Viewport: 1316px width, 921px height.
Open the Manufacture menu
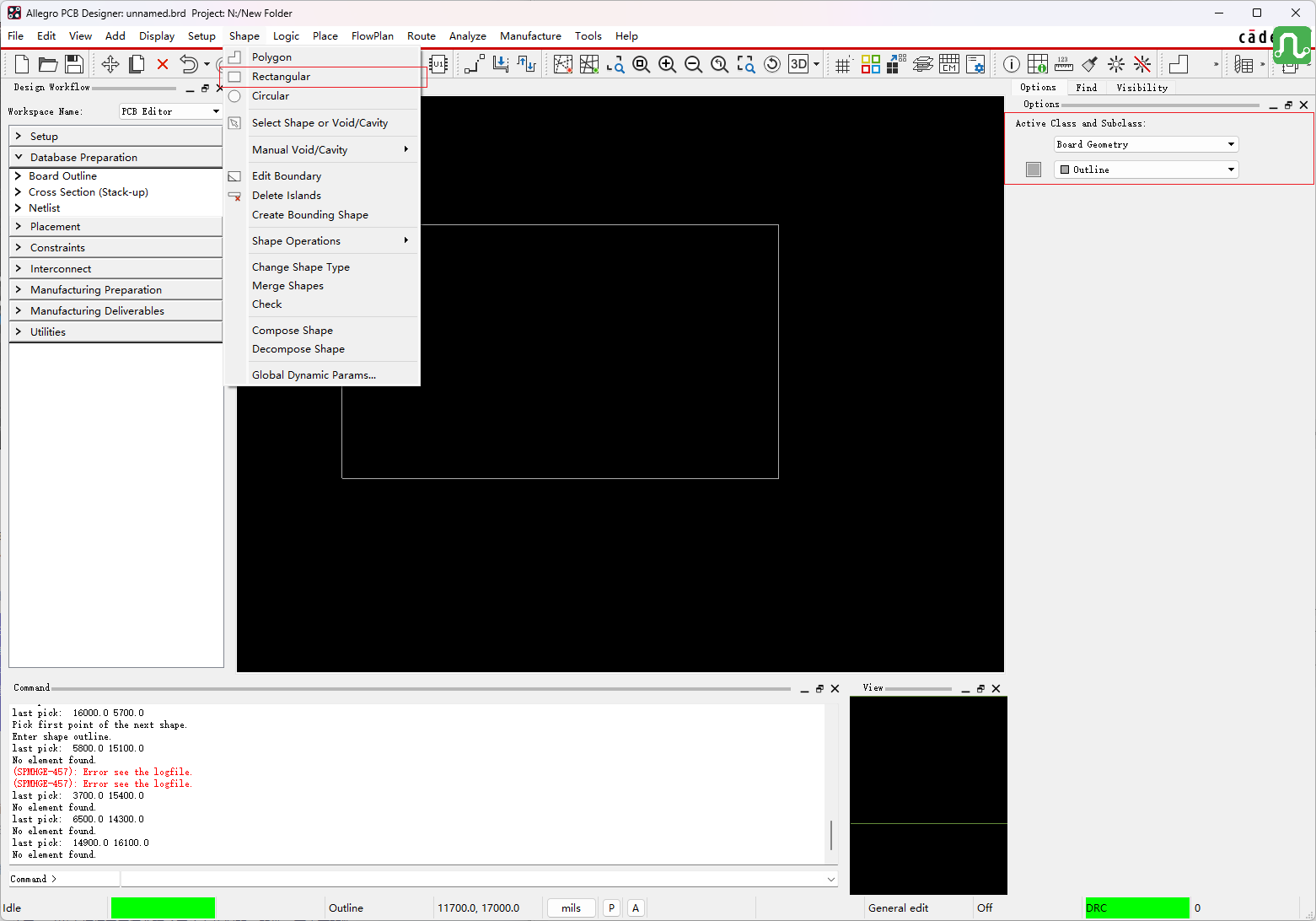pyautogui.click(x=530, y=36)
